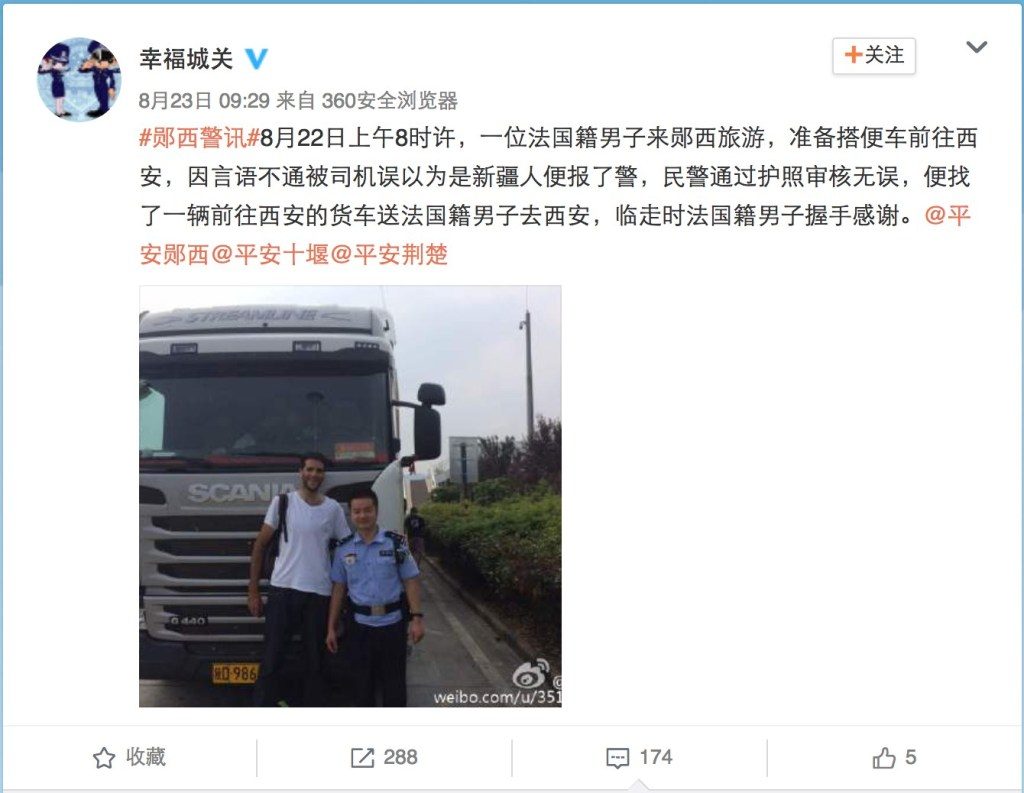Click the comment bubble icon
Screen dimensions: 1024x793
618,758
